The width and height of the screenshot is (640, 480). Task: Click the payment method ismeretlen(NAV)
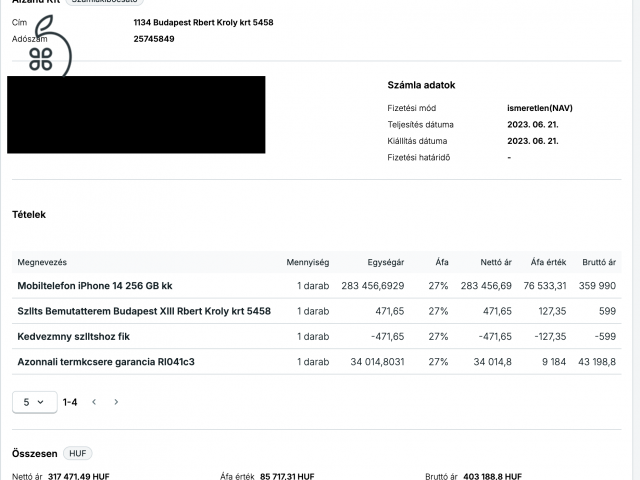540,108
